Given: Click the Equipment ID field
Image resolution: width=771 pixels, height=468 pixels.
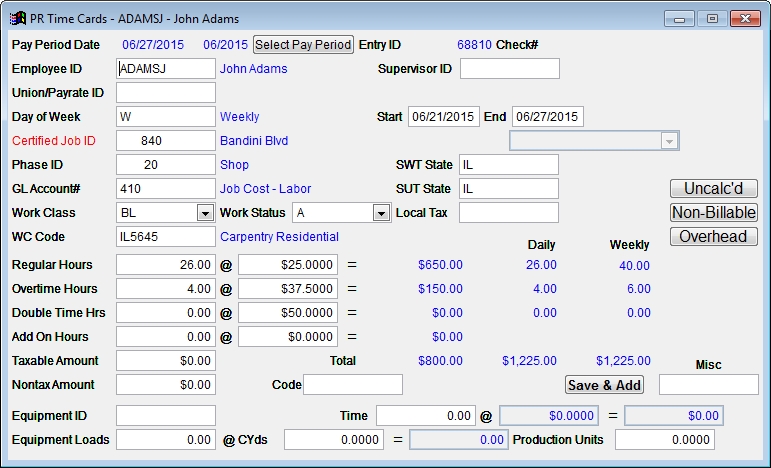Looking at the screenshot, I should [166, 415].
